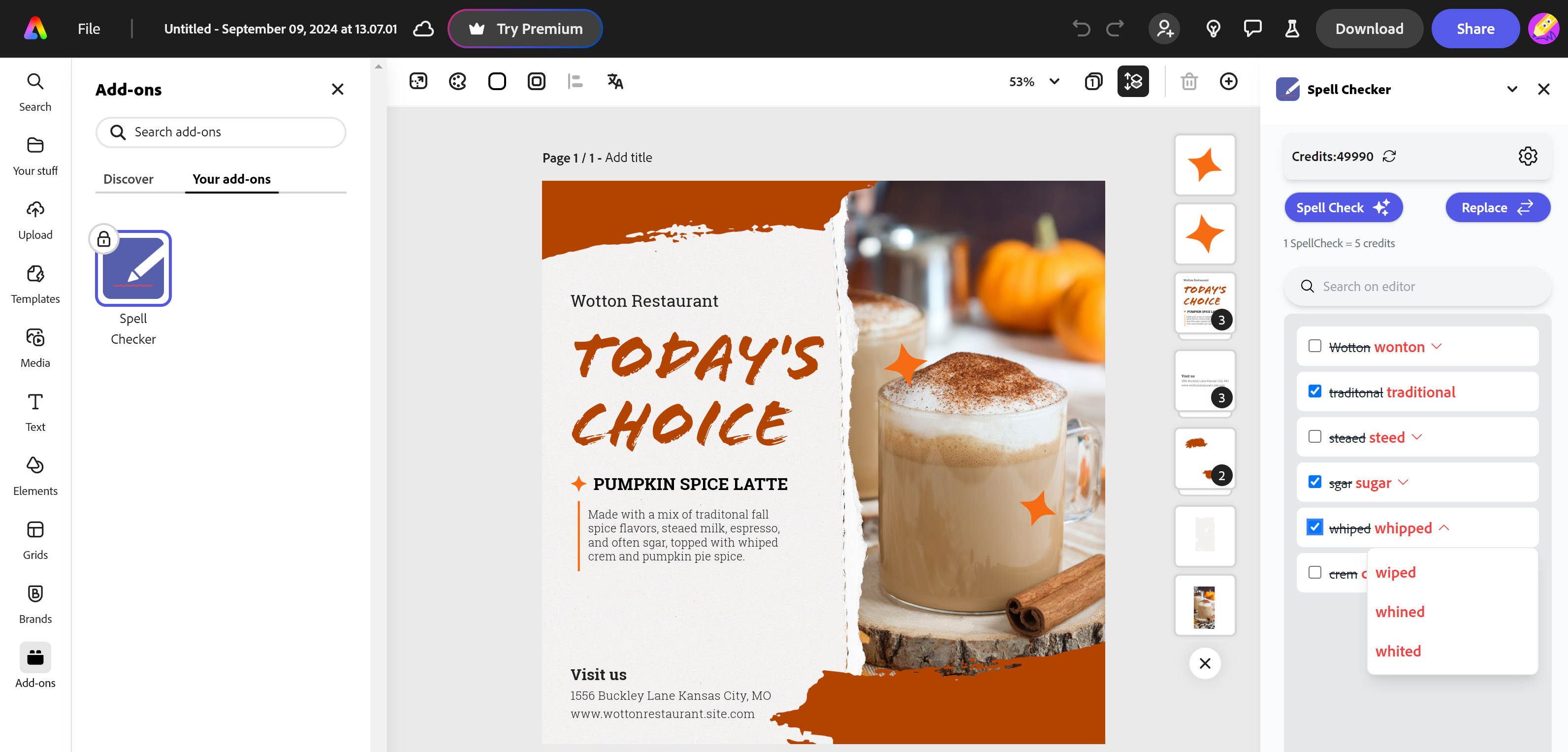This screenshot has width=1568, height=752.
Task: Click the Spell Check button
Action: [1343, 208]
